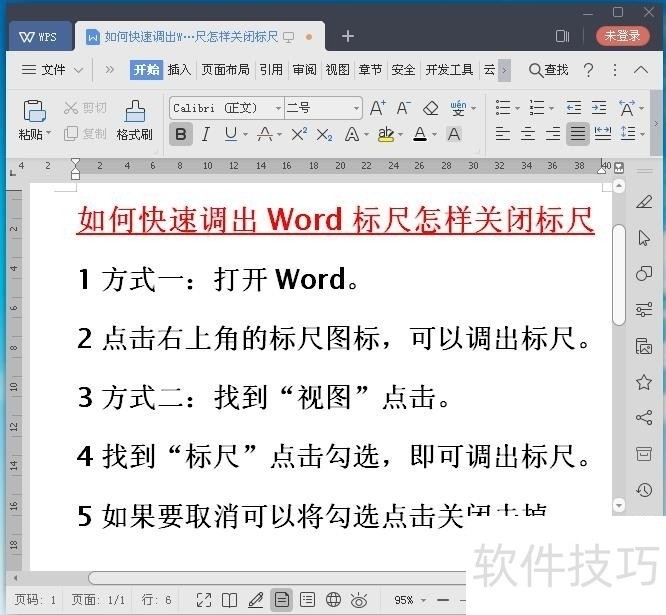This screenshot has width=666, height=615.
Task: Apply superscript X² formatting
Action: (x=299, y=135)
